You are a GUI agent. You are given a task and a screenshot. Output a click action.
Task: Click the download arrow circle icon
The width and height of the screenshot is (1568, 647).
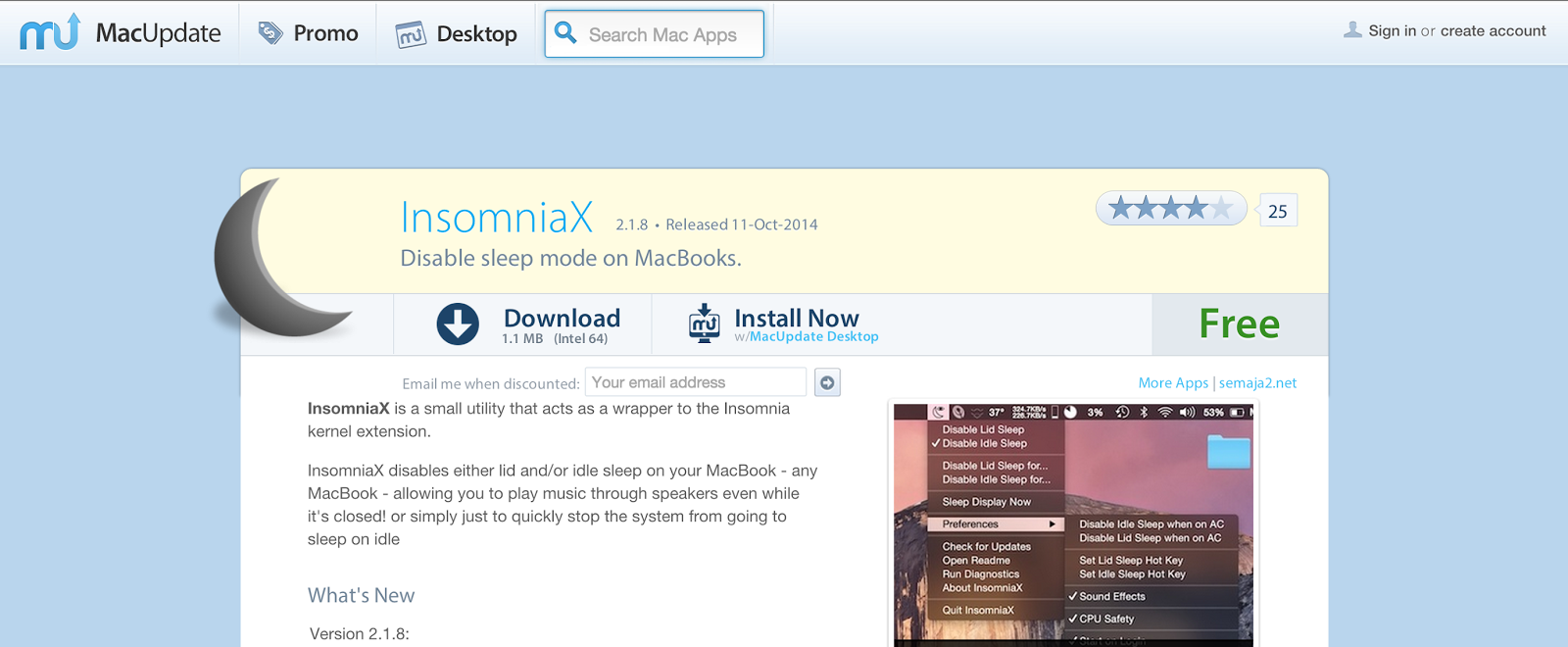458,323
